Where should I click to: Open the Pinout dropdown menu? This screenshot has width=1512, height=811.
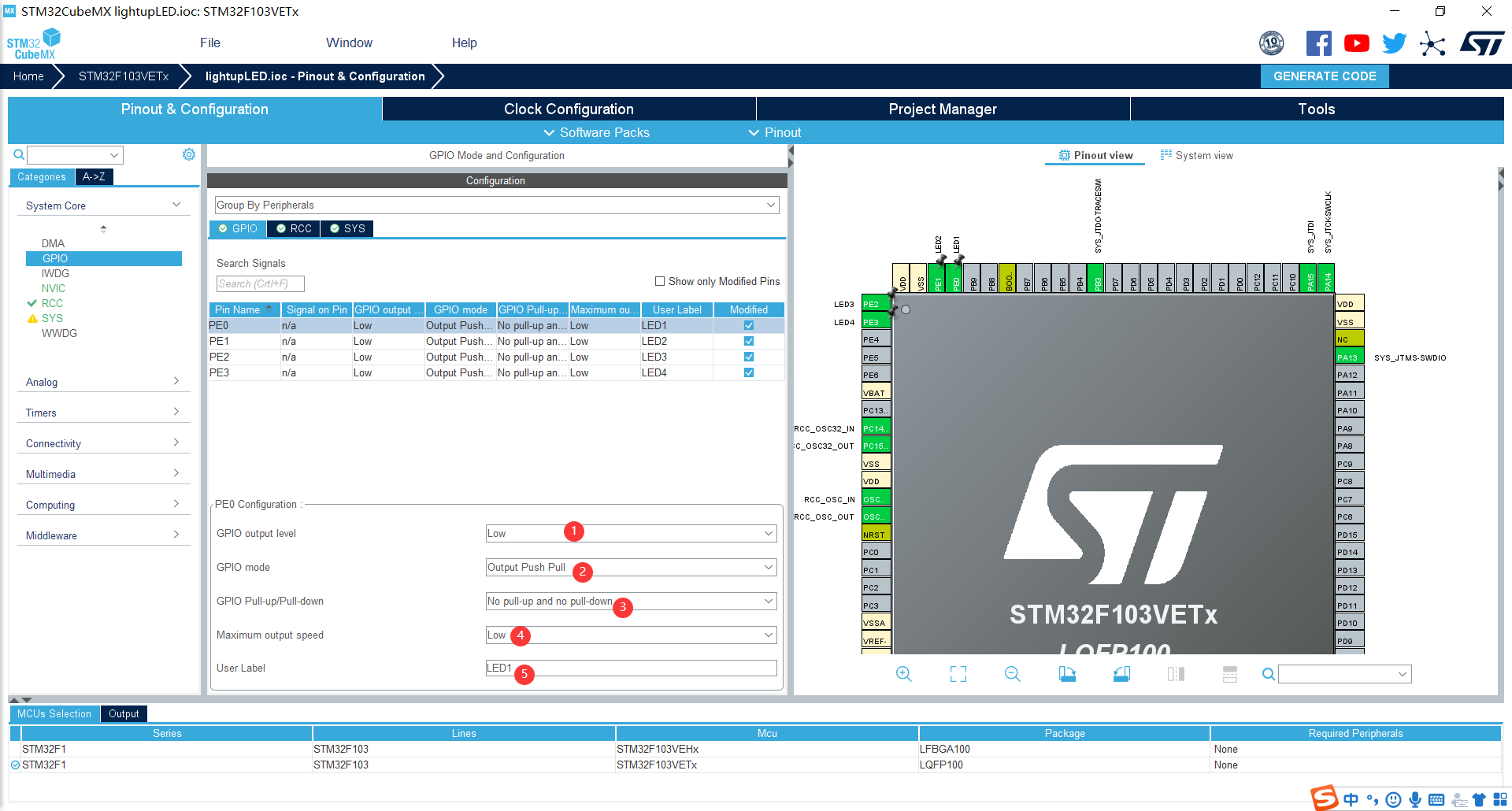(x=775, y=132)
